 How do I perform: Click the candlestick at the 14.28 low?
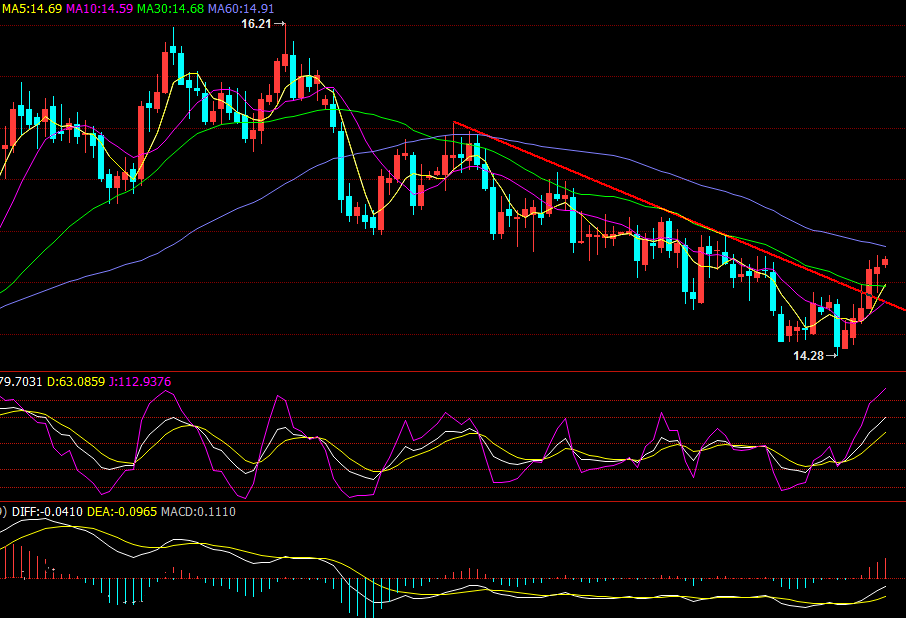tap(844, 339)
